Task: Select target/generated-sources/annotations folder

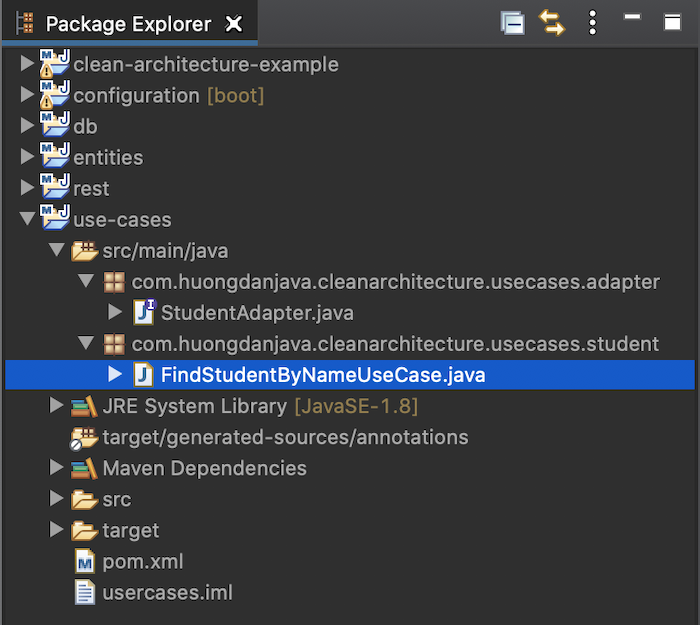Action: click(x=285, y=437)
